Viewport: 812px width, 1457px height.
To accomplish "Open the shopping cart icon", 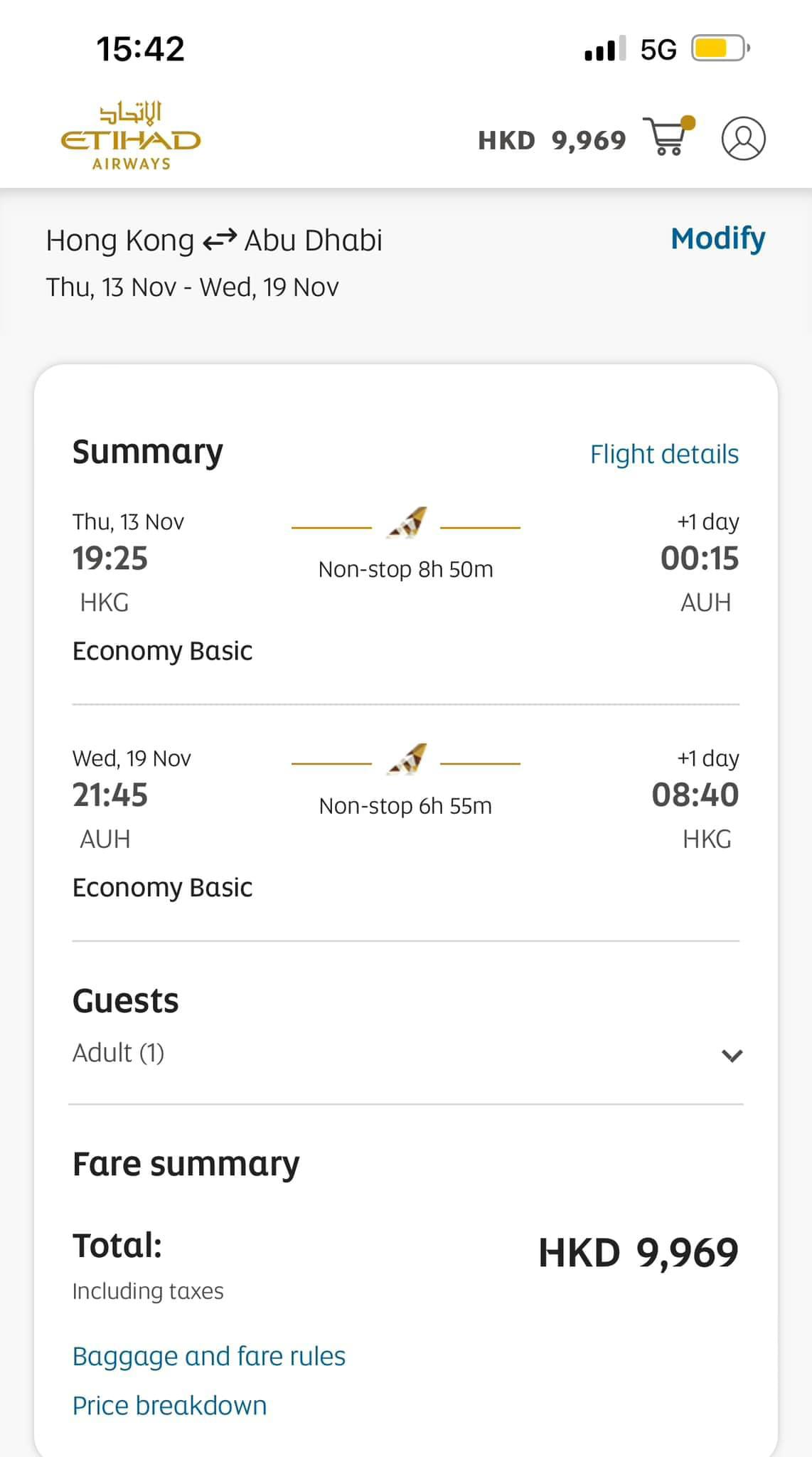I will [668, 136].
